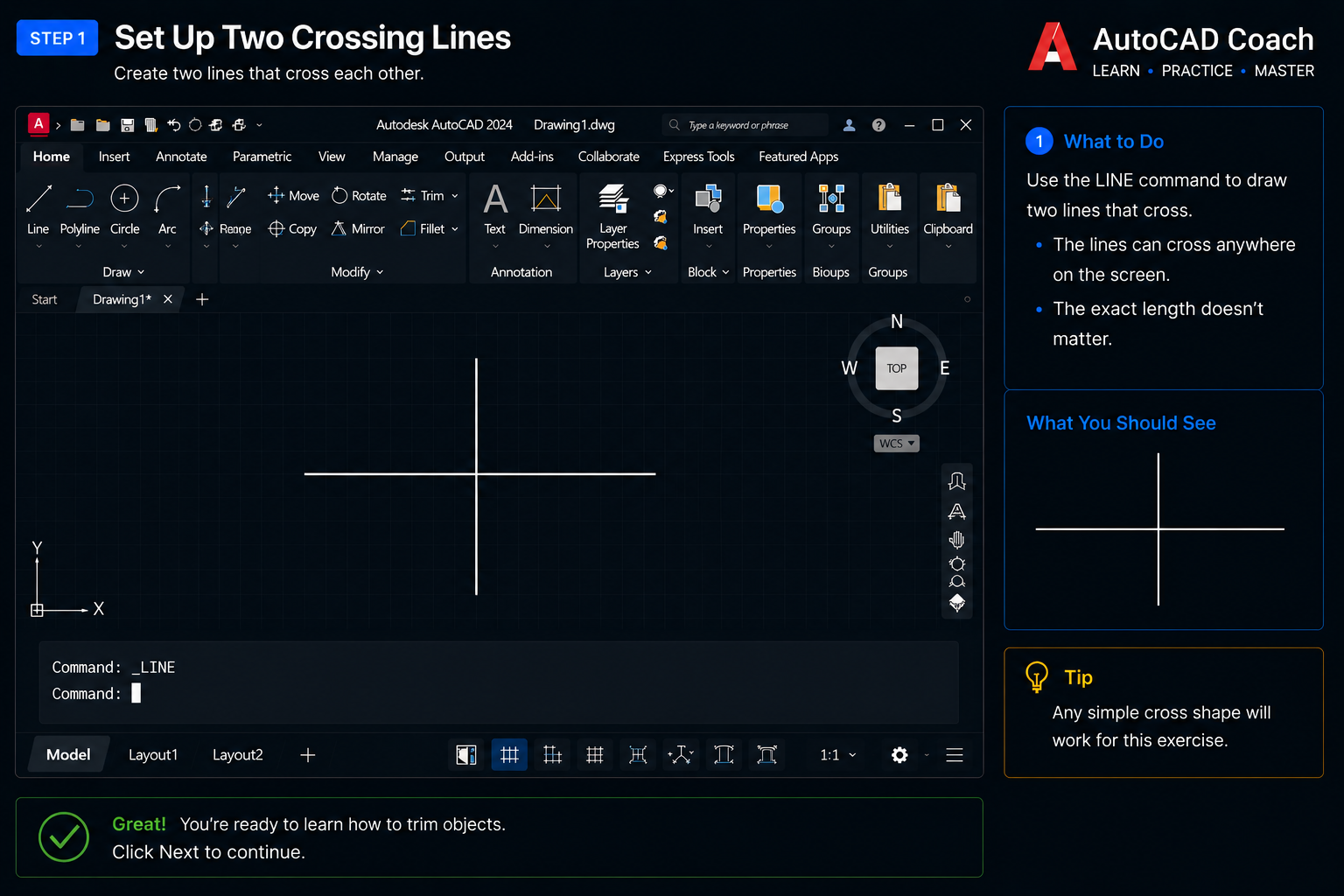1344x896 pixels.
Task: Click the Command prompt input line
Action: pos(499,694)
